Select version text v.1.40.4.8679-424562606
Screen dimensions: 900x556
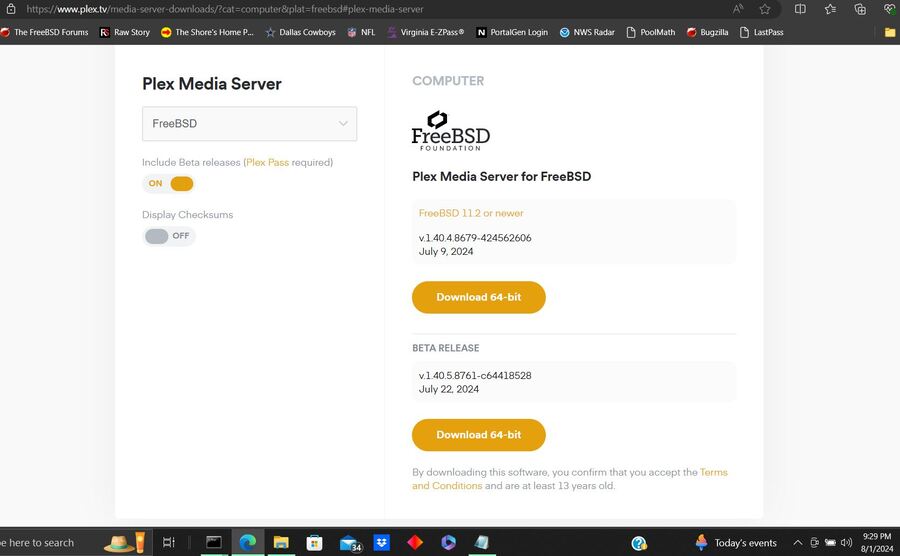pos(475,238)
